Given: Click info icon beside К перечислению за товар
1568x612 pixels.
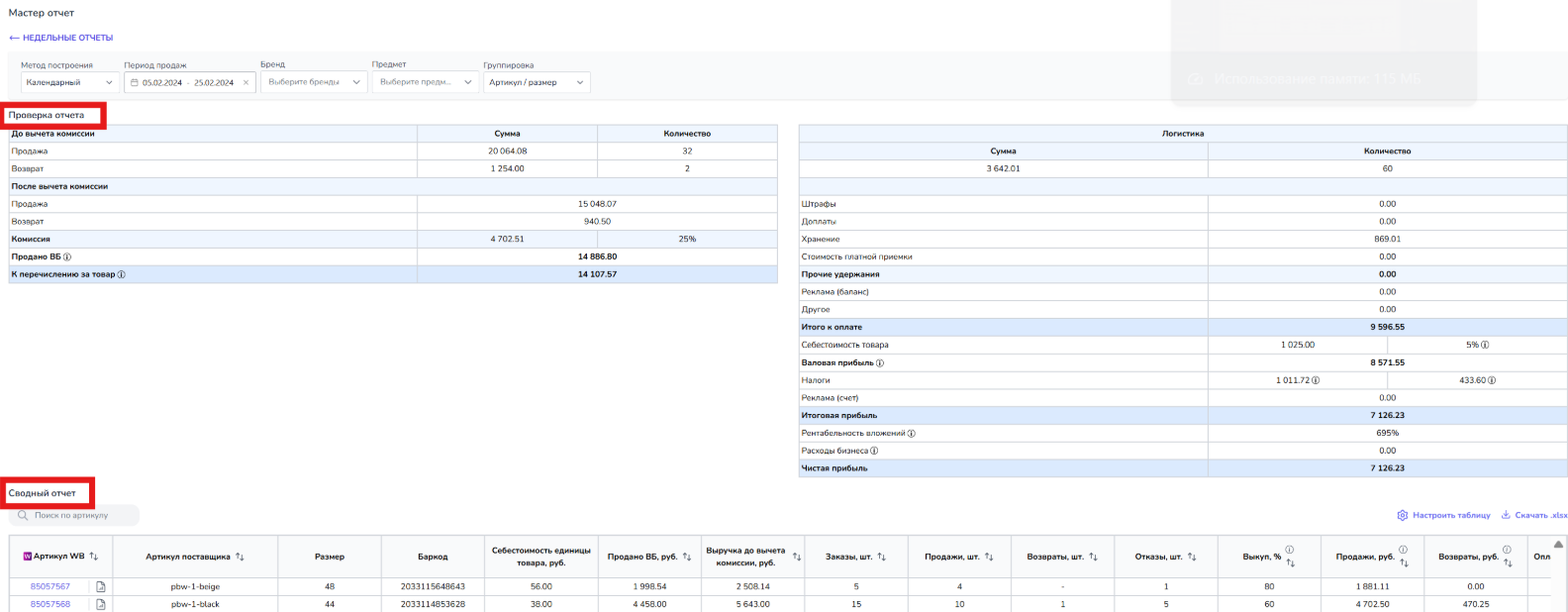Looking at the screenshot, I should pyautogui.click(x=122, y=274).
